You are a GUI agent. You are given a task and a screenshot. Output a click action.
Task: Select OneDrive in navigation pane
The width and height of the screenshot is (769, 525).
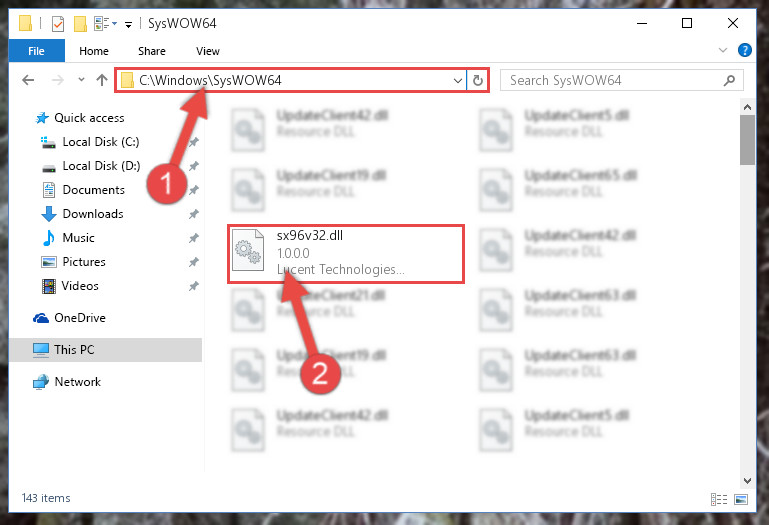(80, 318)
